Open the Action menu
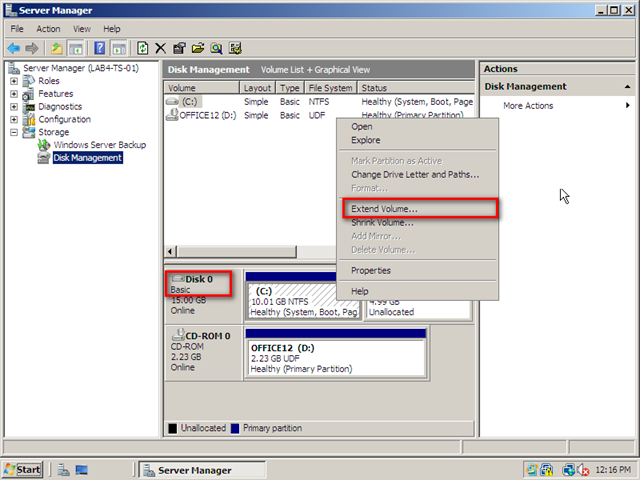Image resolution: width=640 pixels, height=480 pixels. 48,29
